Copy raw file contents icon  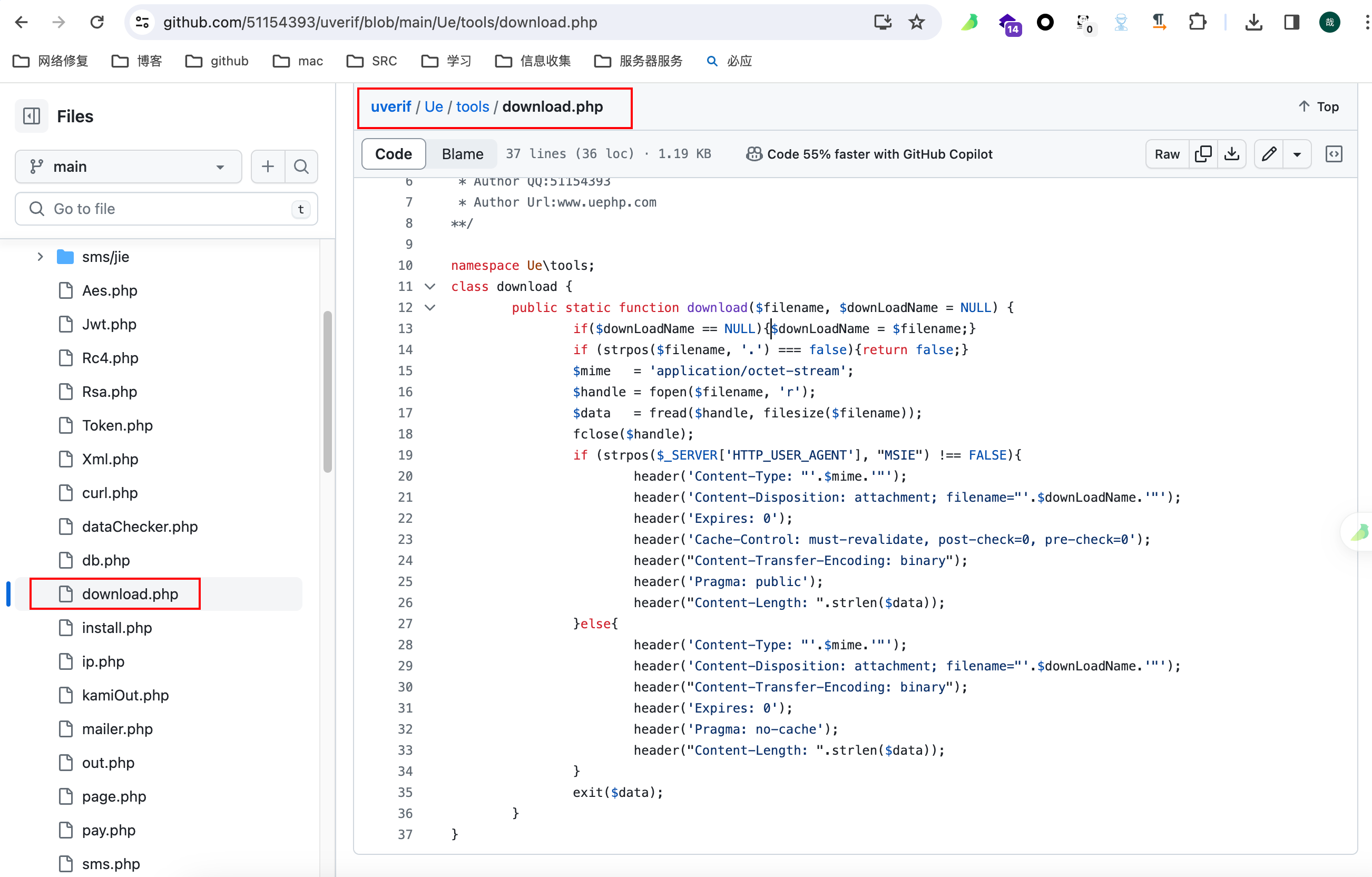click(x=1203, y=154)
